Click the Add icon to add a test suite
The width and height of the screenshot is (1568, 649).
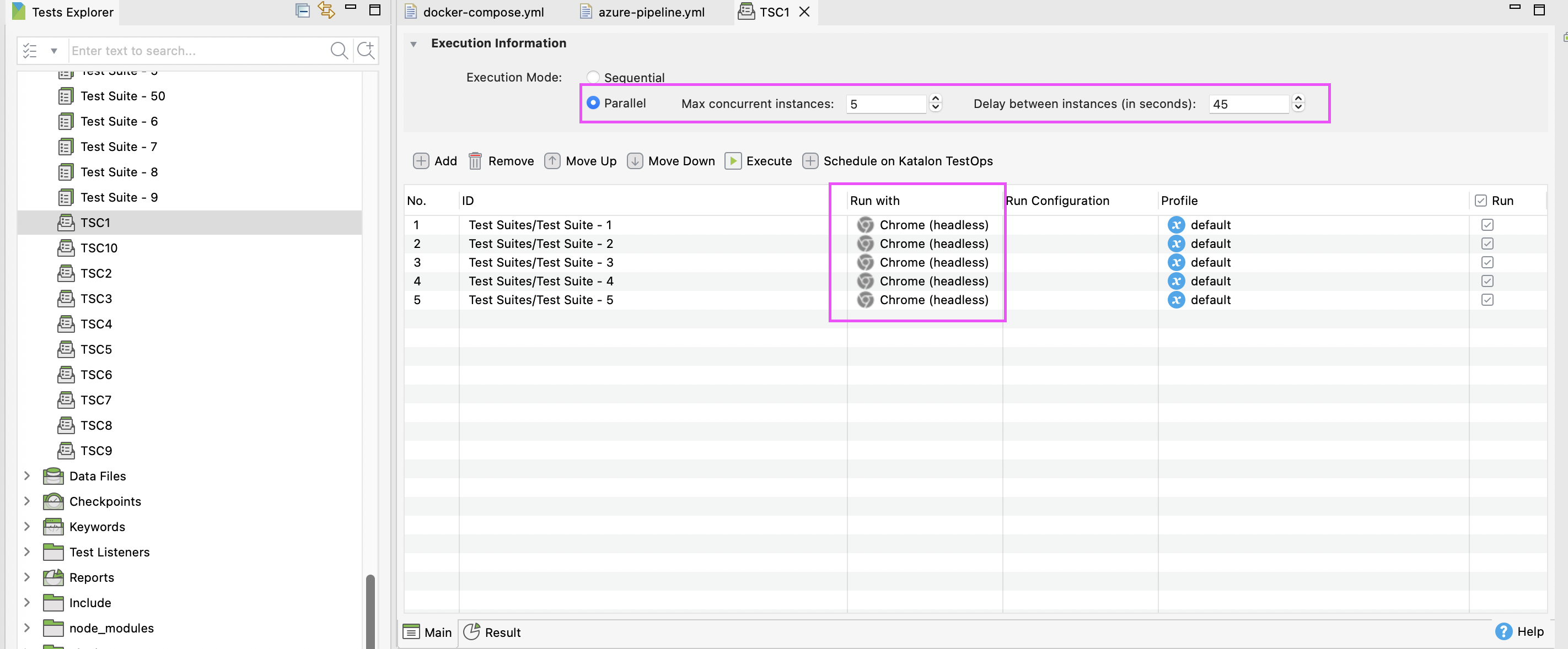pyautogui.click(x=421, y=161)
